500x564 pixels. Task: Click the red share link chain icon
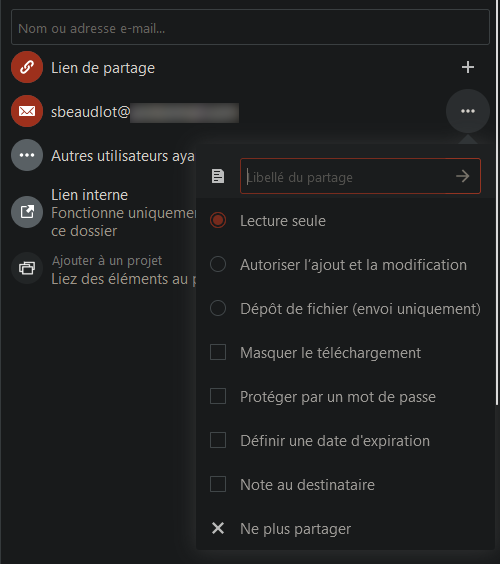pyautogui.click(x=27, y=67)
